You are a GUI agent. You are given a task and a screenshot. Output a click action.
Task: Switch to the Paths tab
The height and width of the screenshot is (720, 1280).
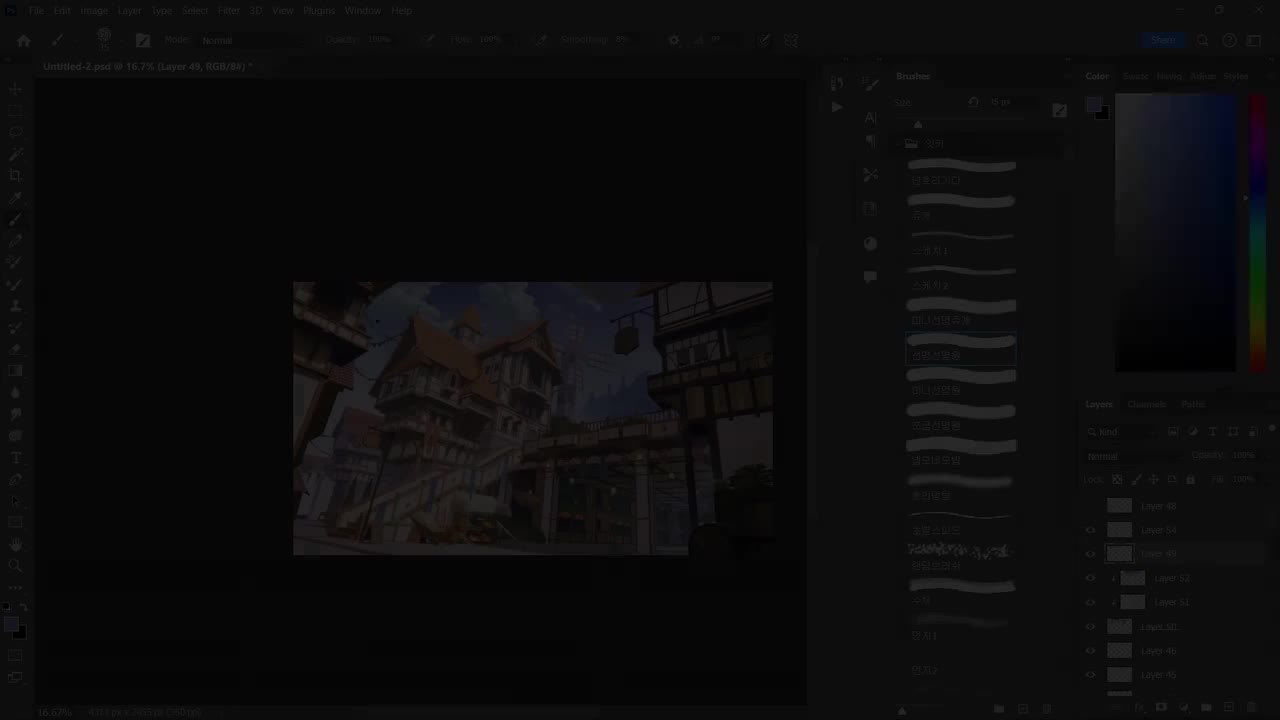point(1193,404)
